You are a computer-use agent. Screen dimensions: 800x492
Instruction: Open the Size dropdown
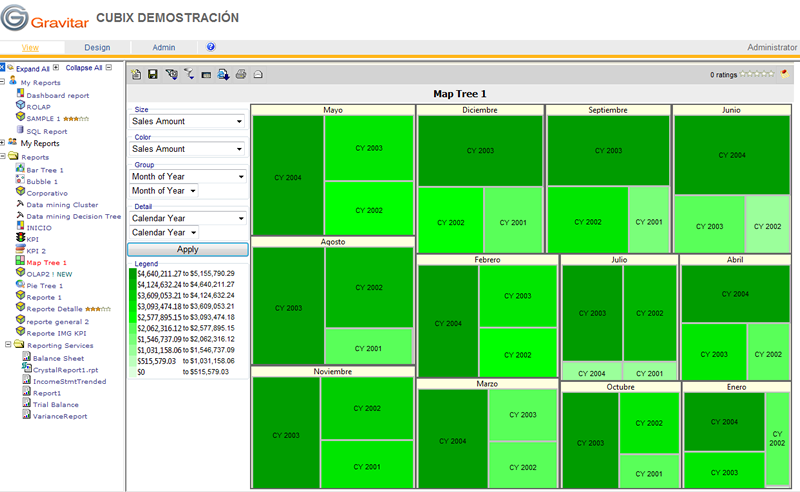coord(187,121)
